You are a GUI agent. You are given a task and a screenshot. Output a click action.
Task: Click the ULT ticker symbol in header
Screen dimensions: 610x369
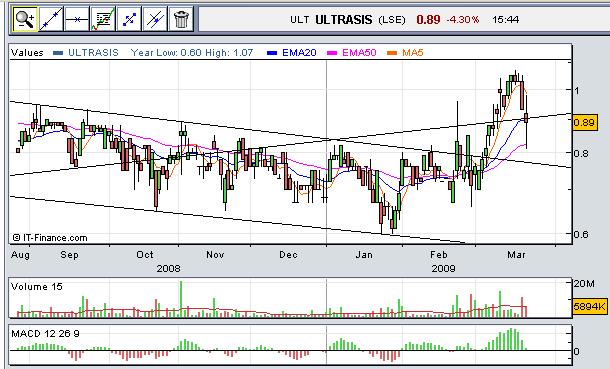300,19
